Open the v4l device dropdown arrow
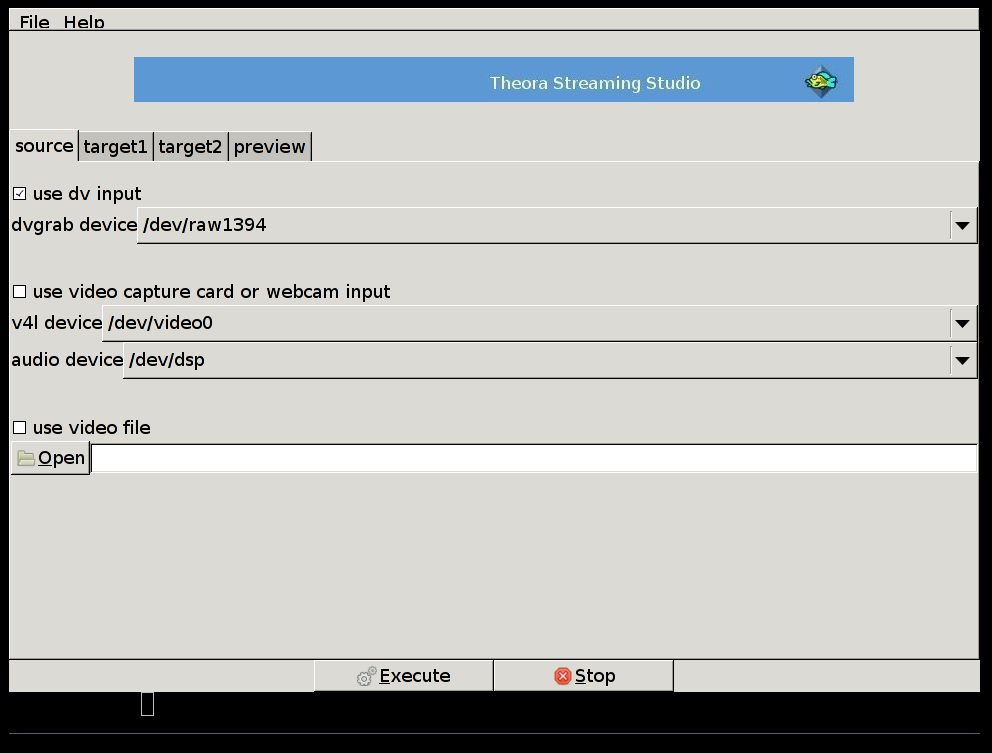 coord(962,323)
